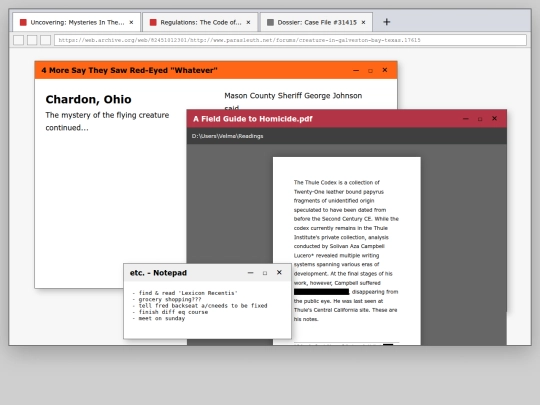Switch to the Uncovering: Mysteries tab
The image size is (540, 405).
[76, 22]
